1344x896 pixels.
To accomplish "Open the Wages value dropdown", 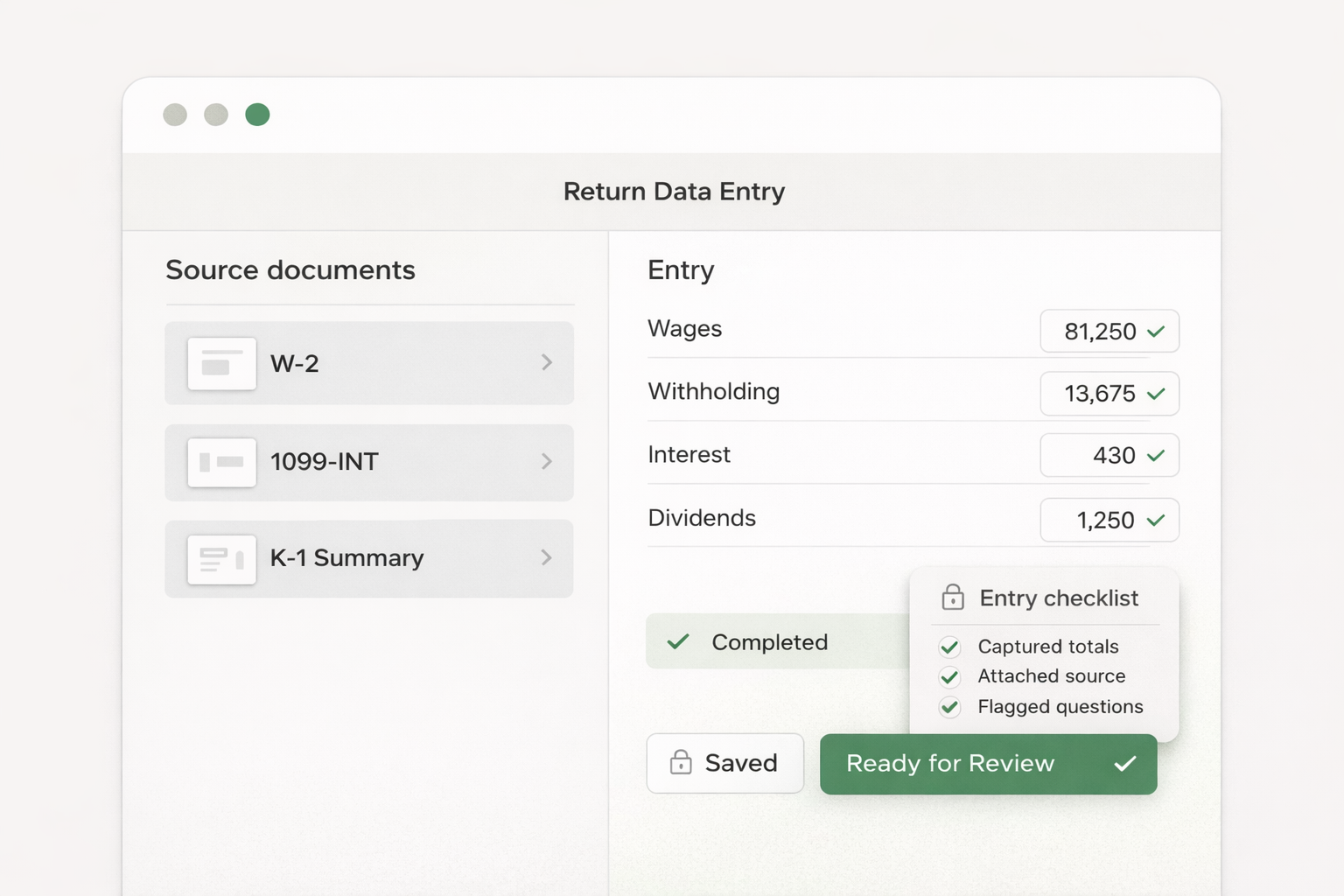I will tap(1109, 332).
